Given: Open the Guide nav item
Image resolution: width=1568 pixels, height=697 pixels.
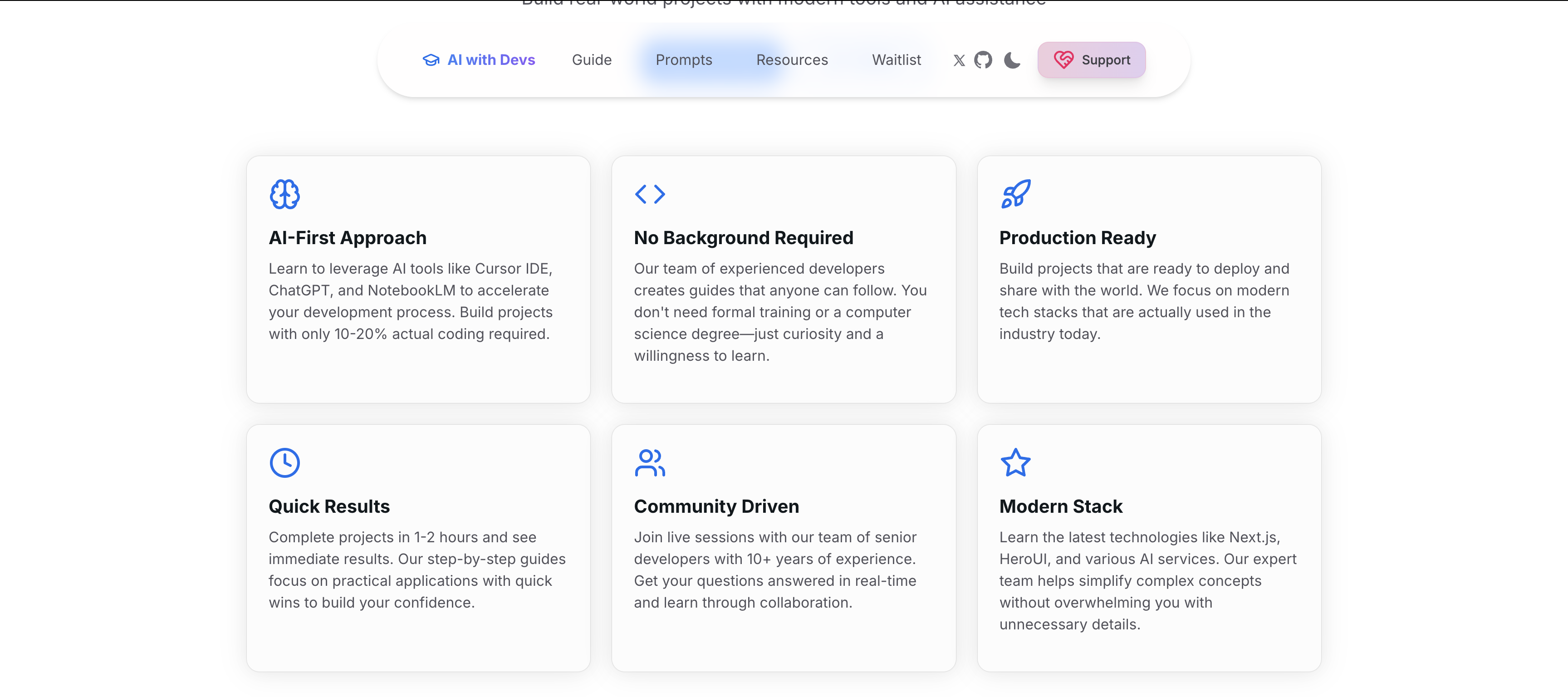Looking at the screenshot, I should pyautogui.click(x=592, y=59).
